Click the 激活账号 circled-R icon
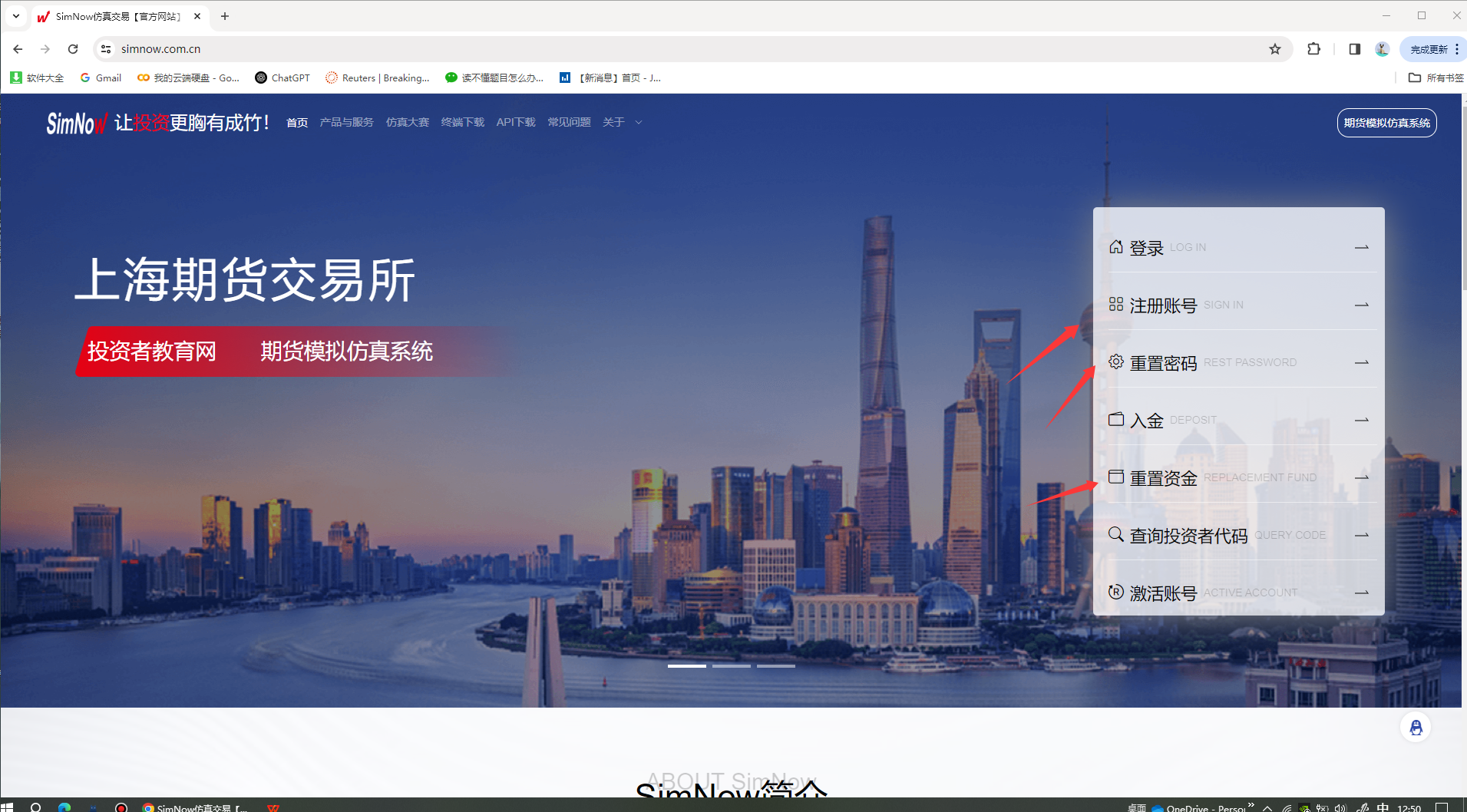This screenshot has width=1467, height=812. coord(1117,592)
